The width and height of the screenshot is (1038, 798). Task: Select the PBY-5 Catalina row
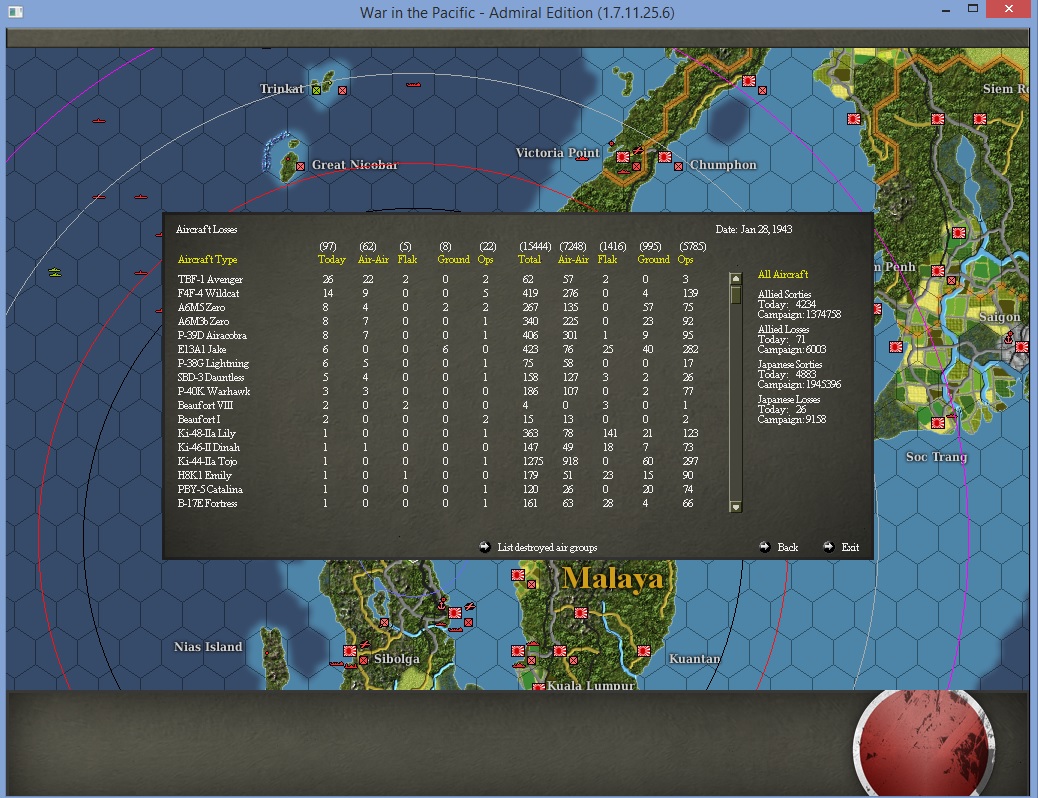pos(437,489)
